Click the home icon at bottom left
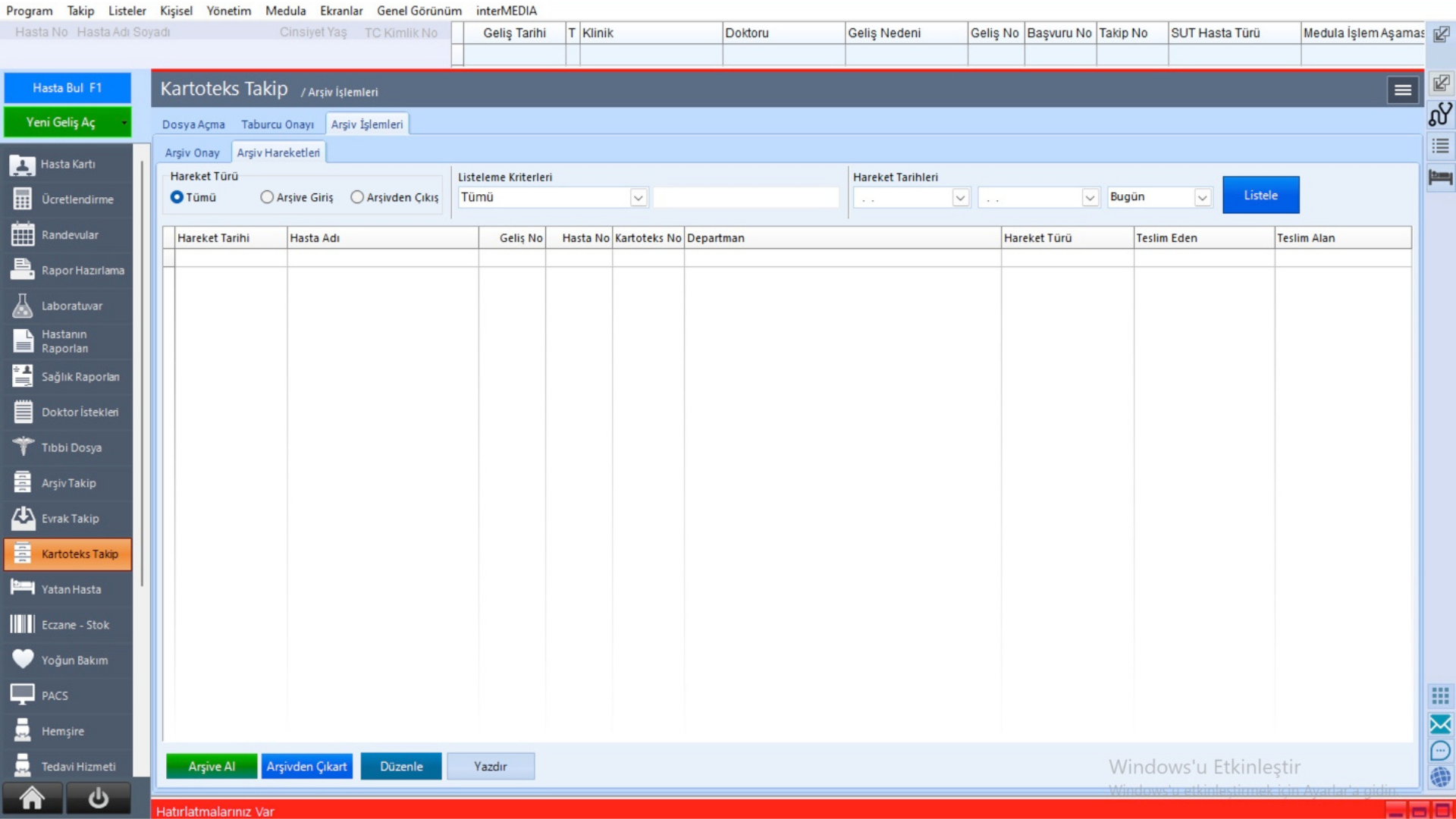The image size is (1456, 819). pos(32,798)
